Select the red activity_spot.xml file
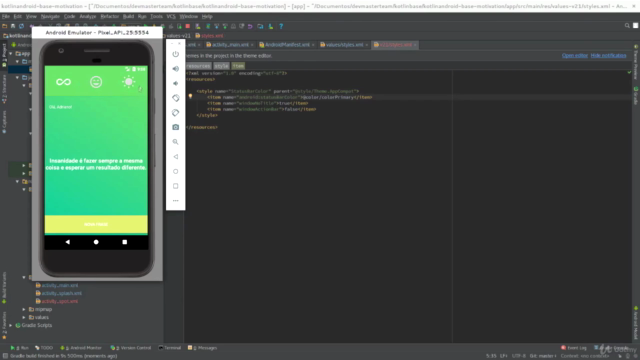The width and height of the screenshot is (640, 360). click(60, 301)
